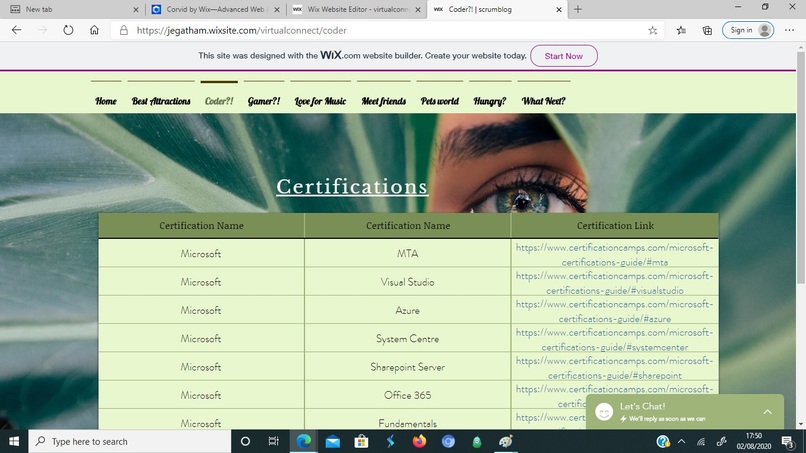806x453 pixels.
Task: Reload the page with the refresh icon
Action: (x=68, y=30)
